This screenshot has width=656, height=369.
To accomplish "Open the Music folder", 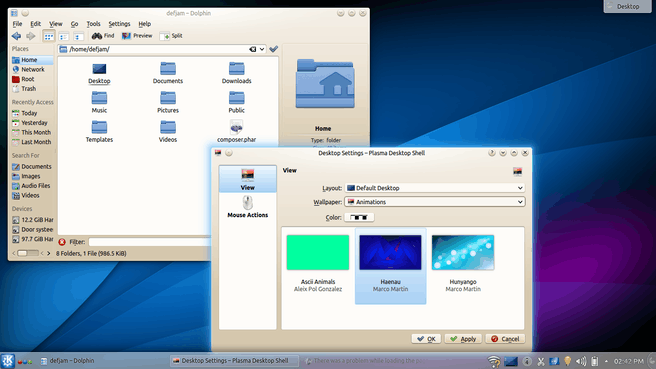I will tap(99, 102).
